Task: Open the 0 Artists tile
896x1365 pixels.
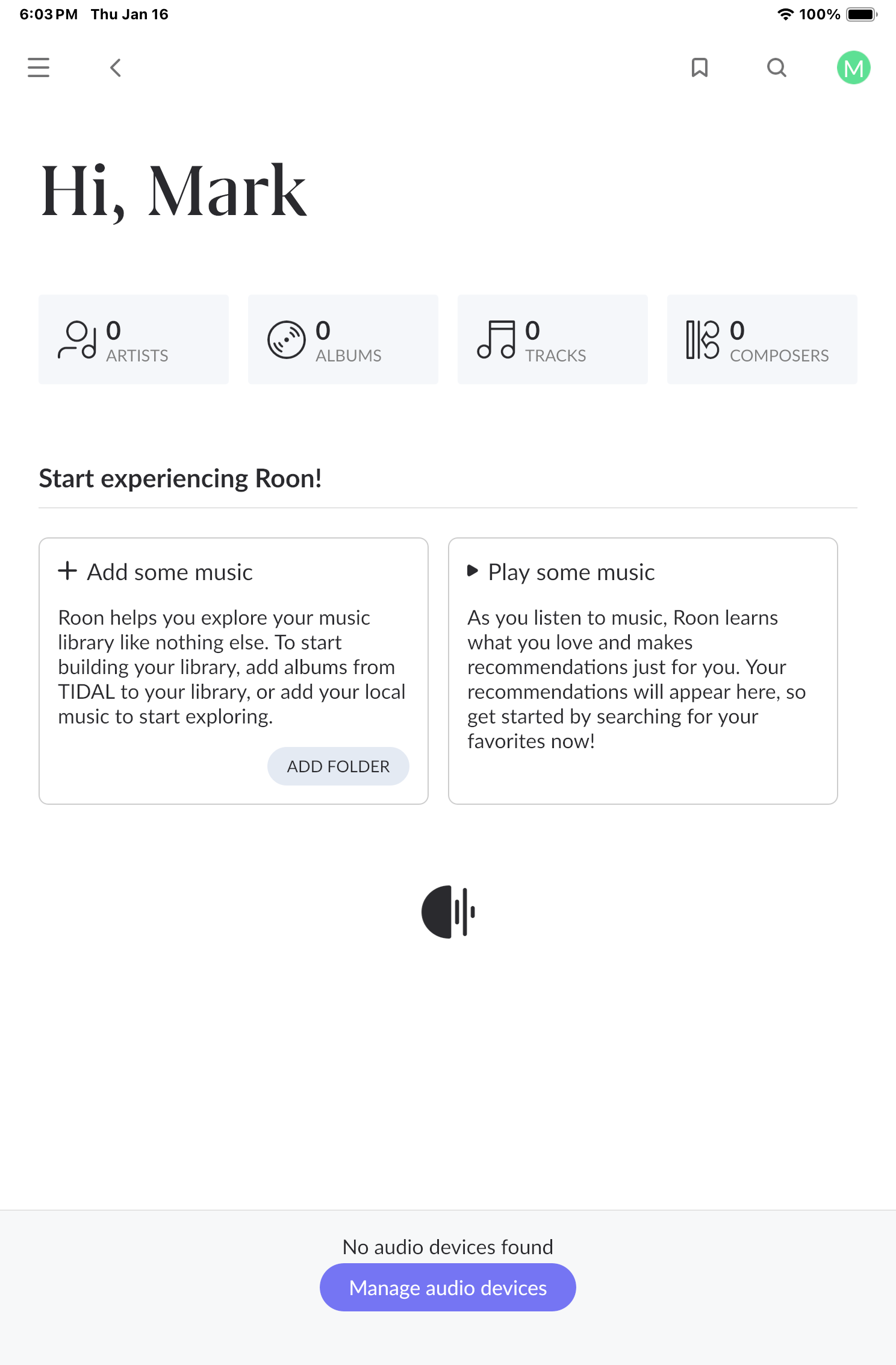Action: pos(134,339)
